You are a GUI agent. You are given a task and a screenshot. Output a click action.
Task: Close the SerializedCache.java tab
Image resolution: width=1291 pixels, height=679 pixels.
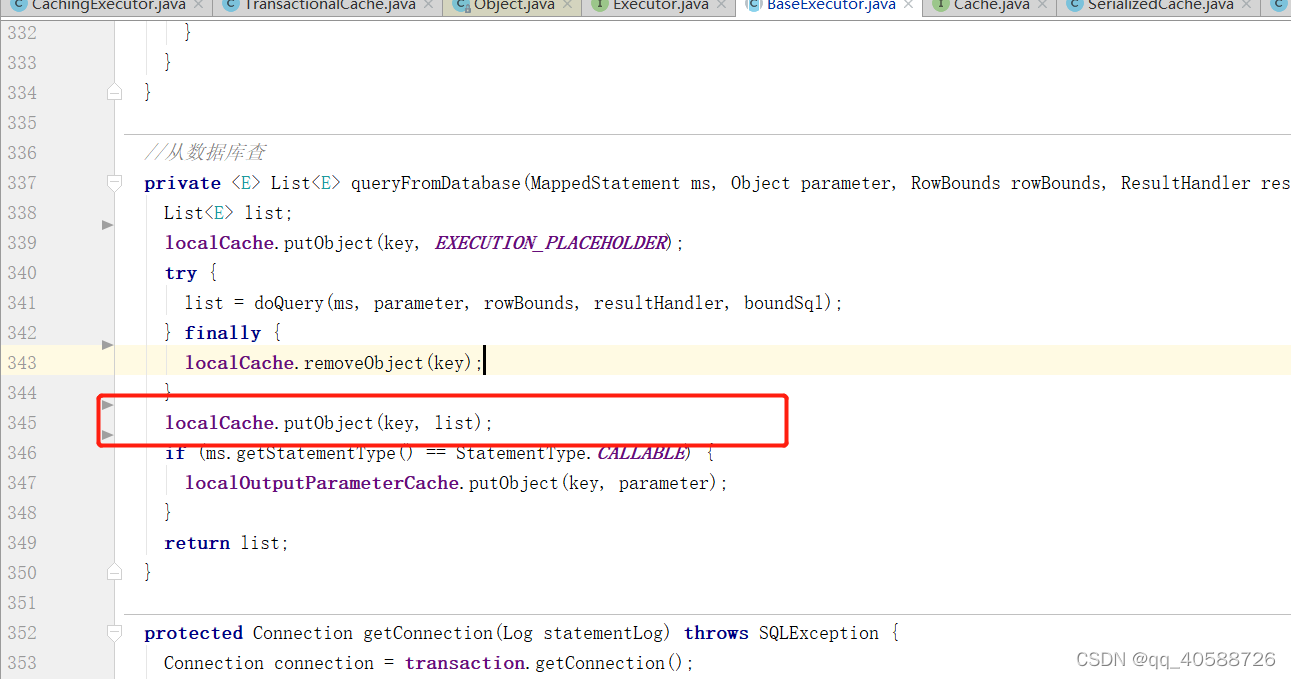1247,5
